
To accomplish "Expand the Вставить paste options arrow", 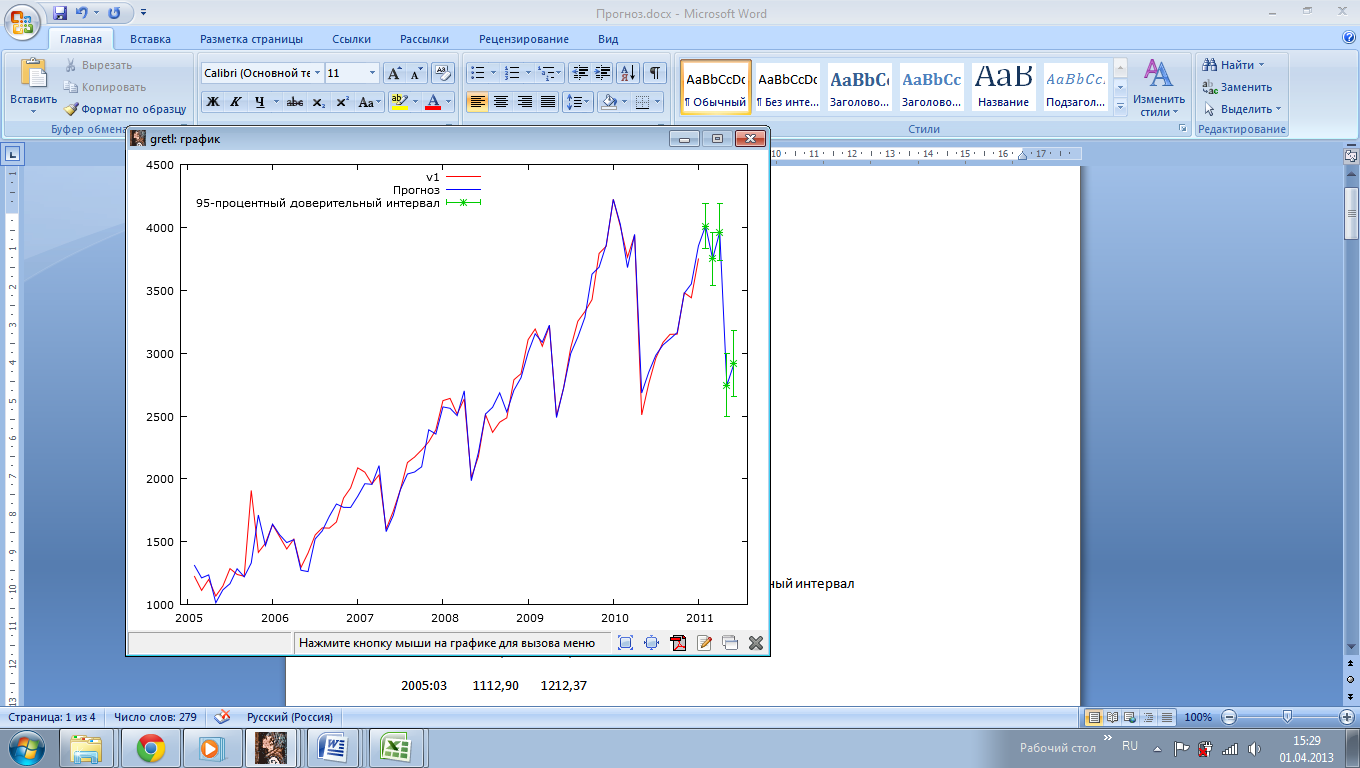I will click(x=34, y=111).
